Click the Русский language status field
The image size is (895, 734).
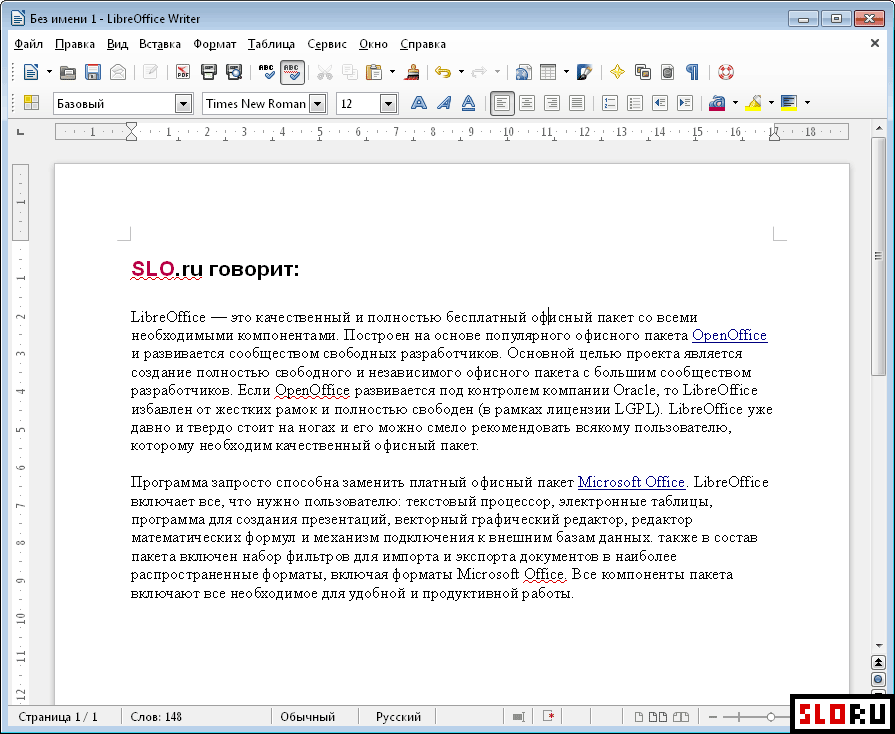(x=398, y=717)
